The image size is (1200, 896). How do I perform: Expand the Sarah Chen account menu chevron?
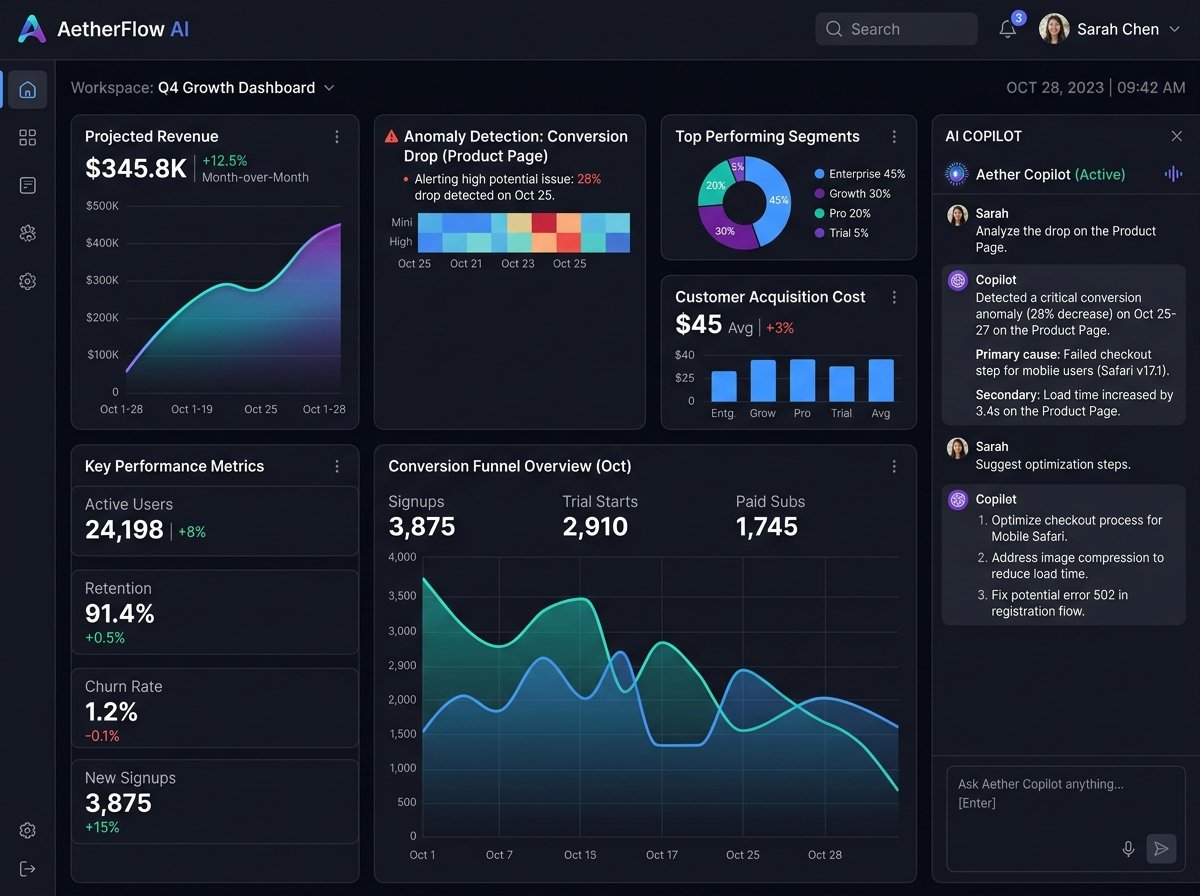(x=1175, y=29)
